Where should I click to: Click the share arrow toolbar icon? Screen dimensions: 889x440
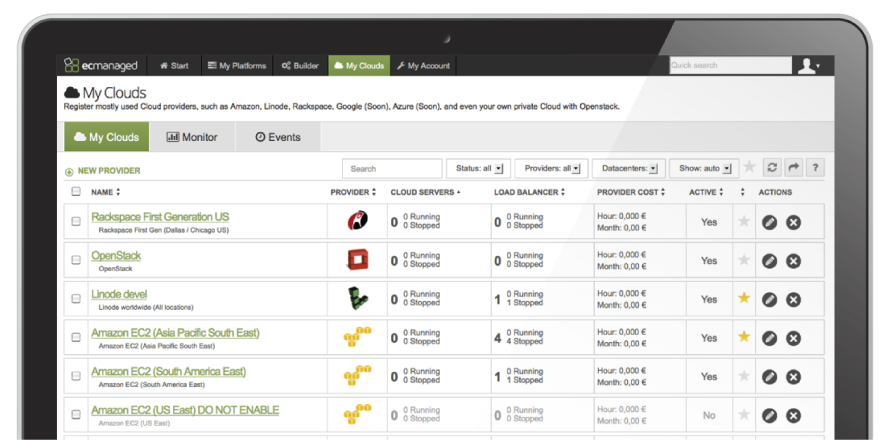click(794, 168)
